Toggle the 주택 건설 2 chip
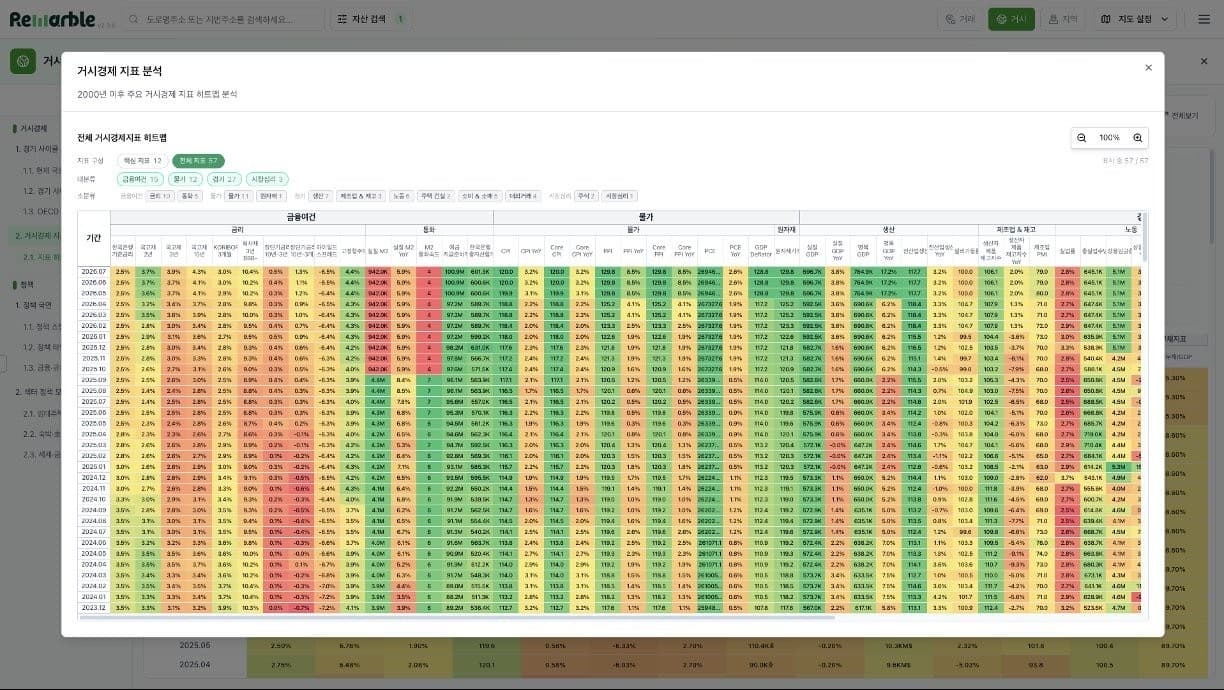 coord(435,196)
